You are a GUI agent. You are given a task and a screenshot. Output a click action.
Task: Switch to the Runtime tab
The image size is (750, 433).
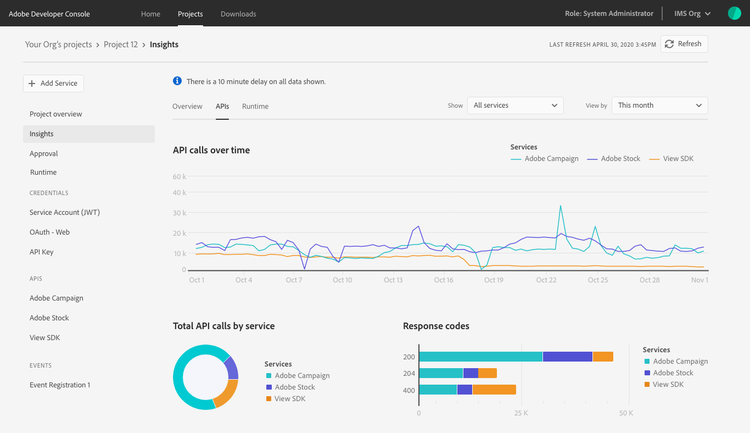pos(255,106)
